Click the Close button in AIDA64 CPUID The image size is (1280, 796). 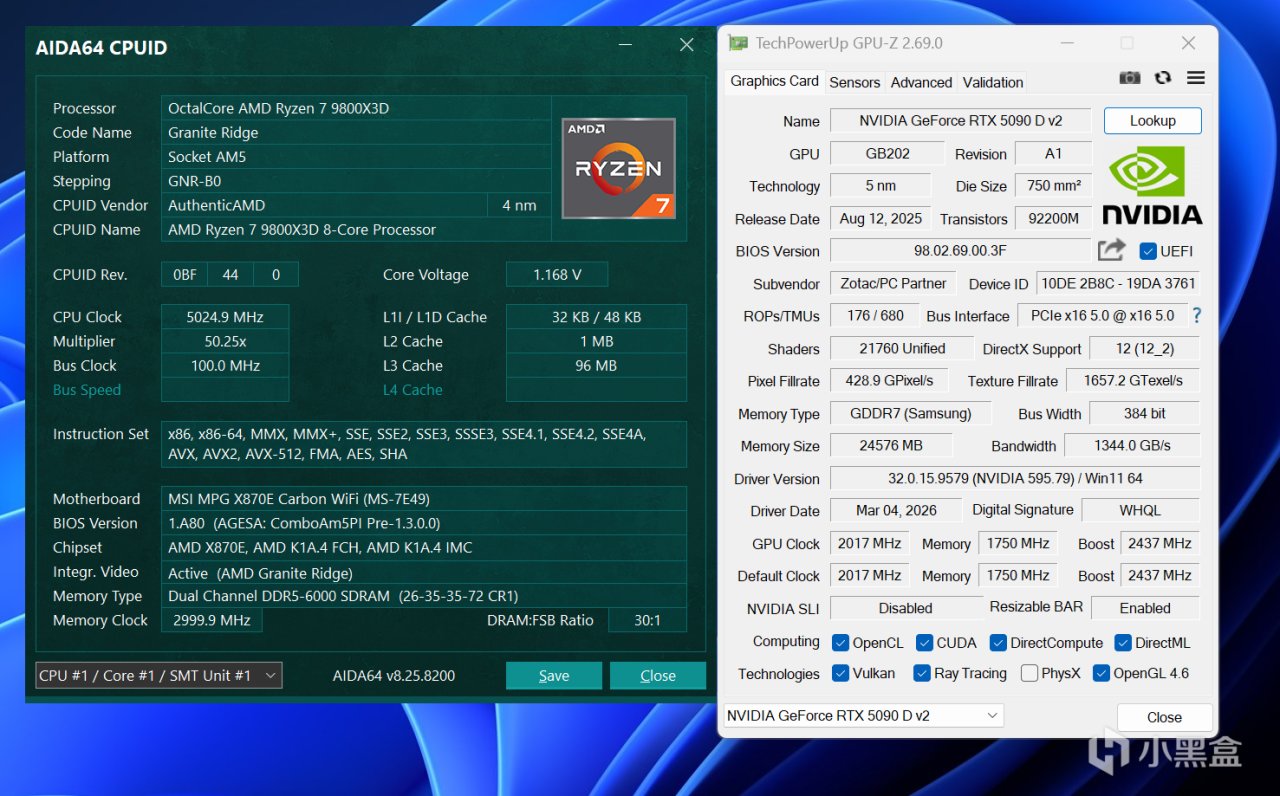pos(658,675)
